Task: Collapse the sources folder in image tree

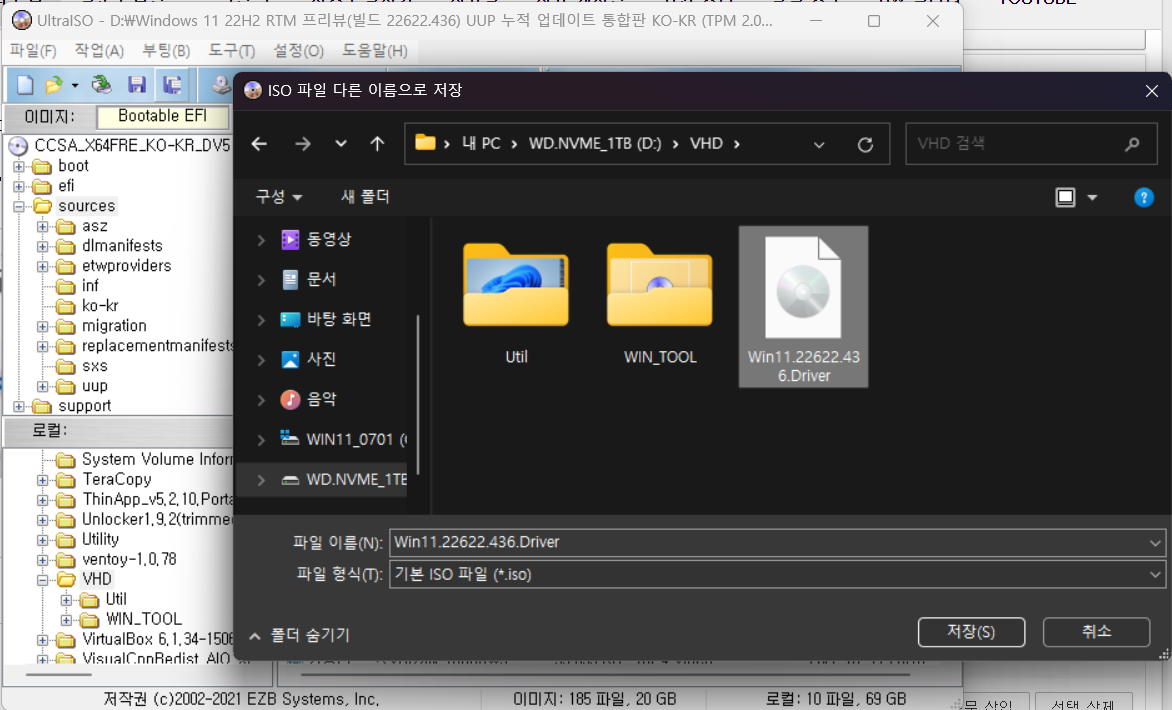Action: pos(19,206)
